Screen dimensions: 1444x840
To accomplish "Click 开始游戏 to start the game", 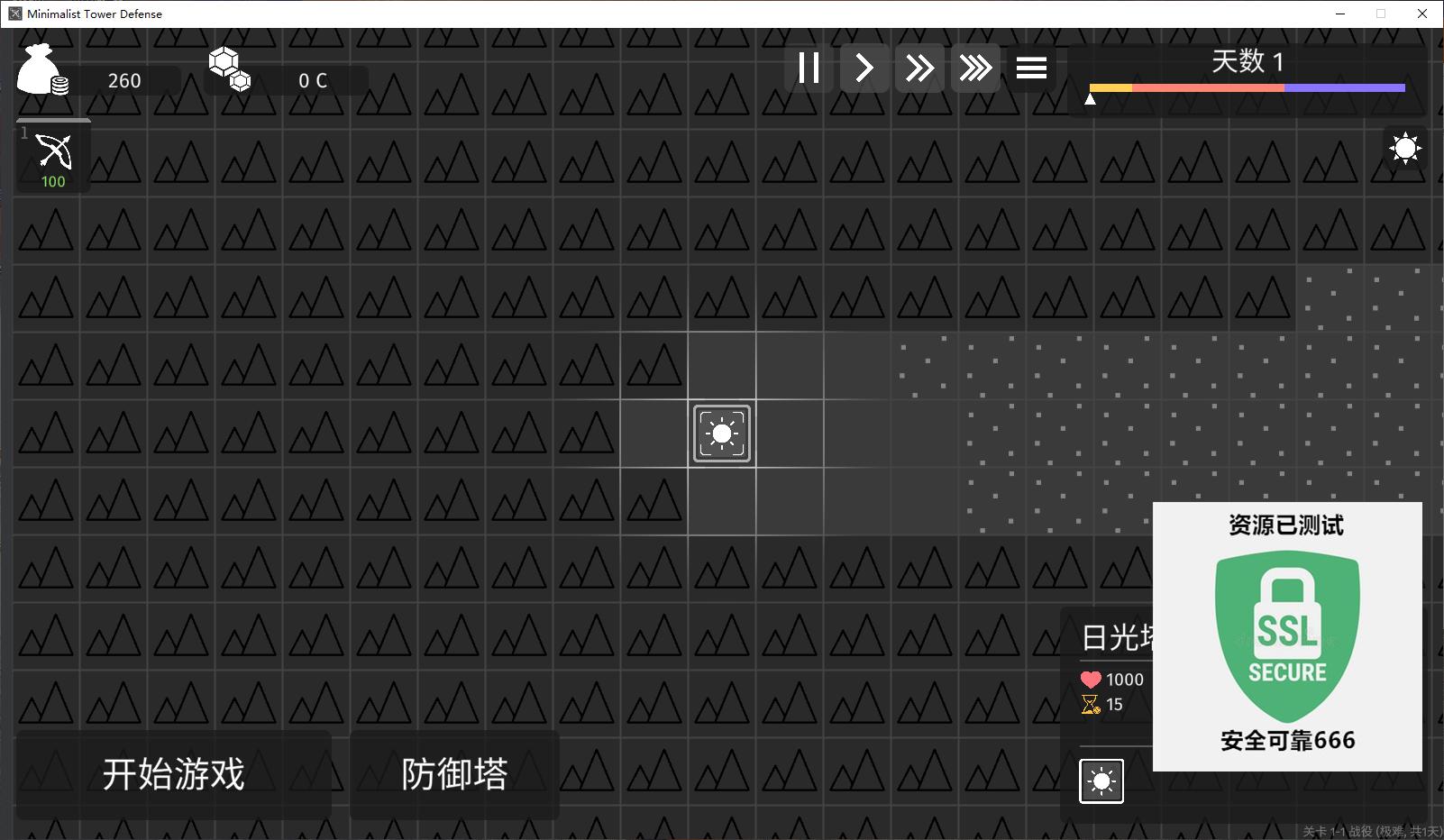I will tap(174, 774).
